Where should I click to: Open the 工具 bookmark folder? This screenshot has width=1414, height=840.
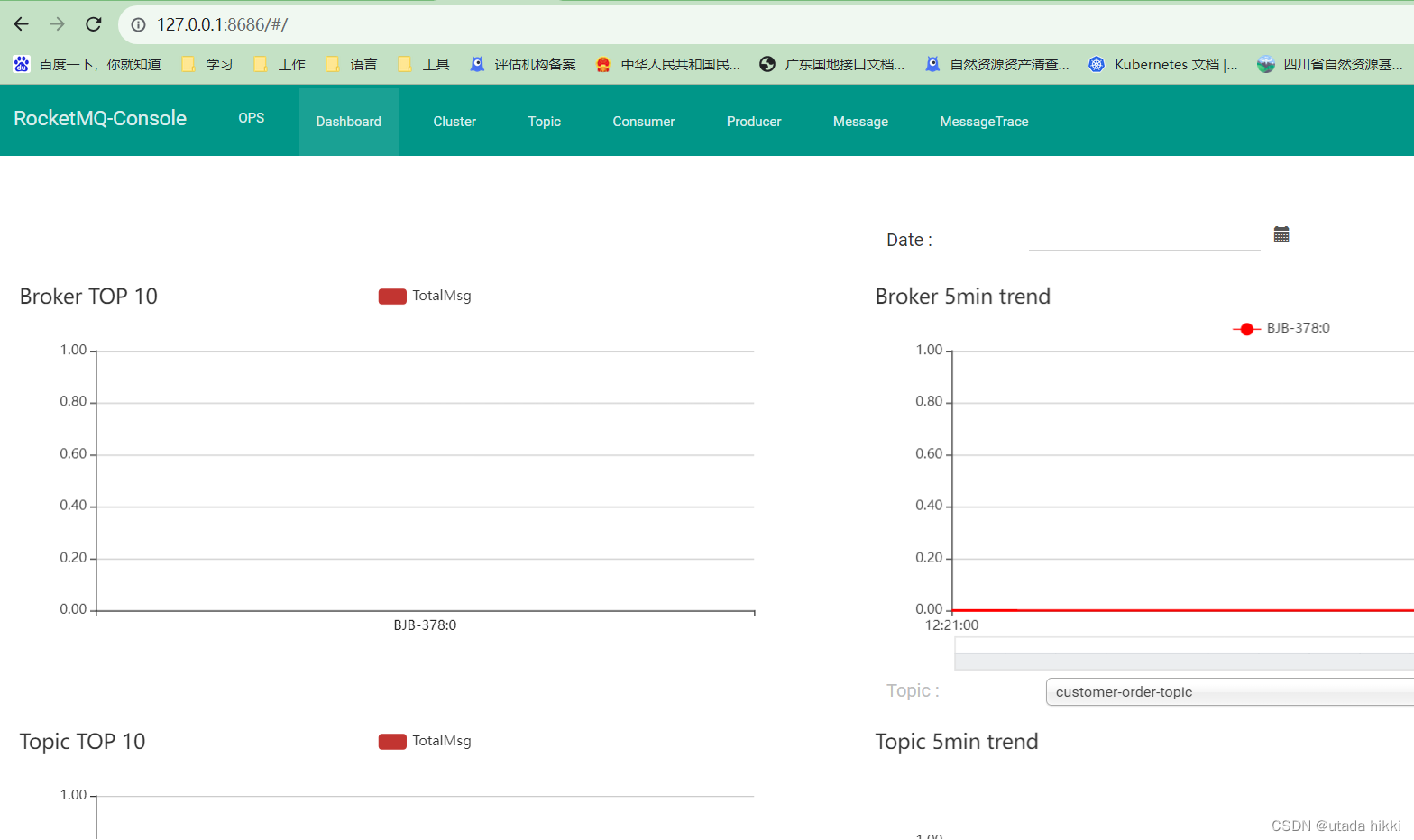(x=424, y=64)
